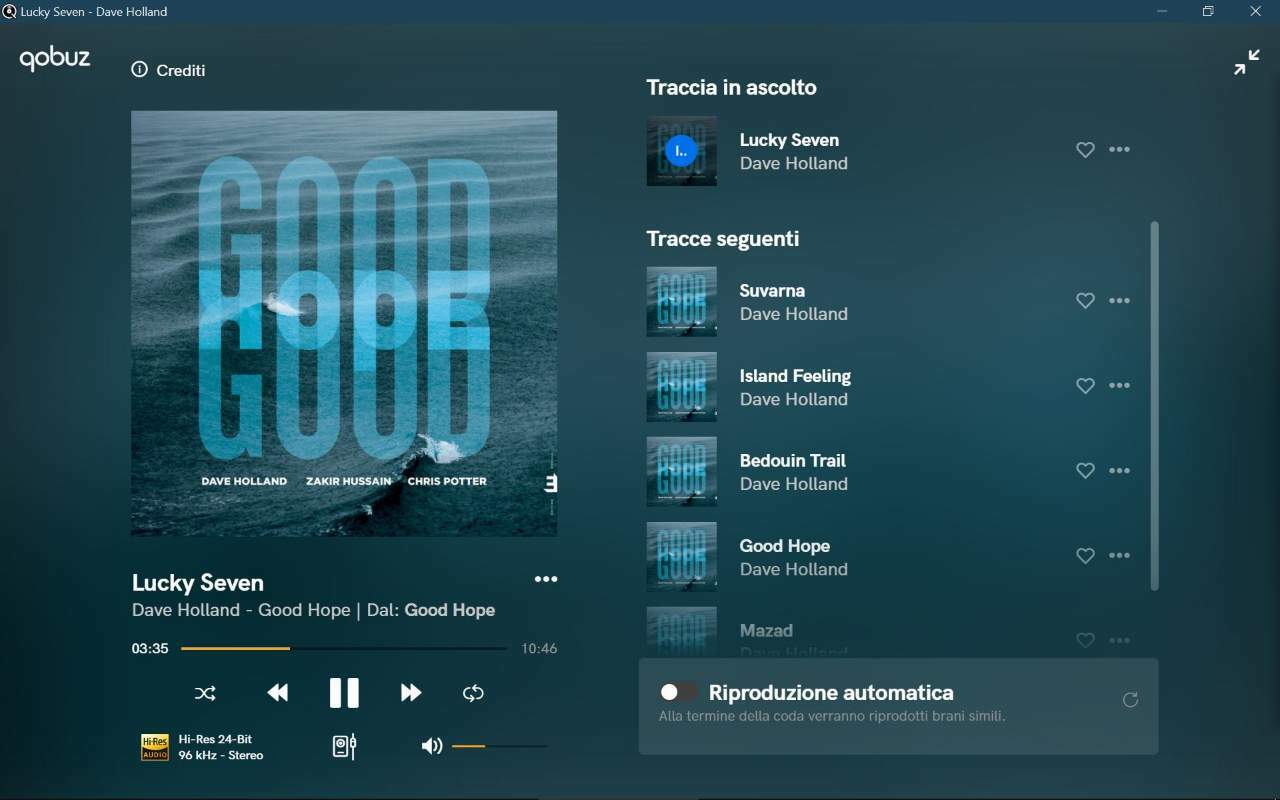Open options menu below album cover
1280x800 pixels.
pos(545,580)
